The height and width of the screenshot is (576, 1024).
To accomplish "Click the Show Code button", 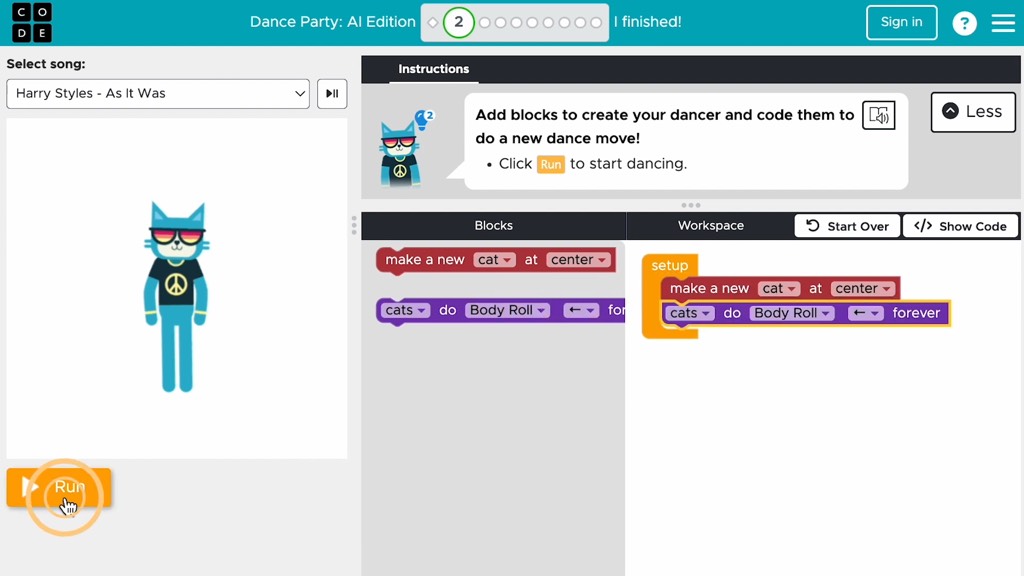I will pyautogui.click(x=960, y=226).
